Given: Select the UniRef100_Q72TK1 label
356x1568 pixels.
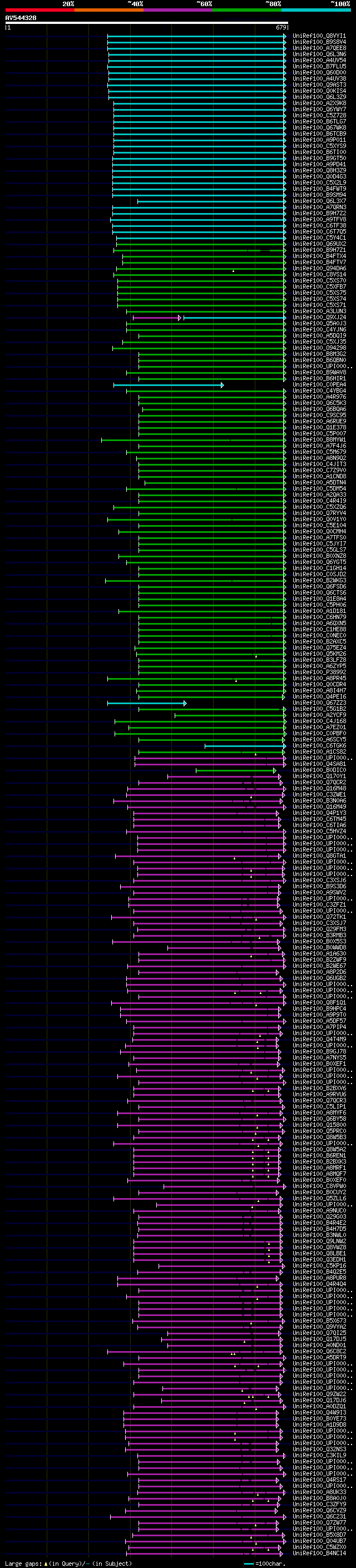Looking at the screenshot, I should point(319,917).
